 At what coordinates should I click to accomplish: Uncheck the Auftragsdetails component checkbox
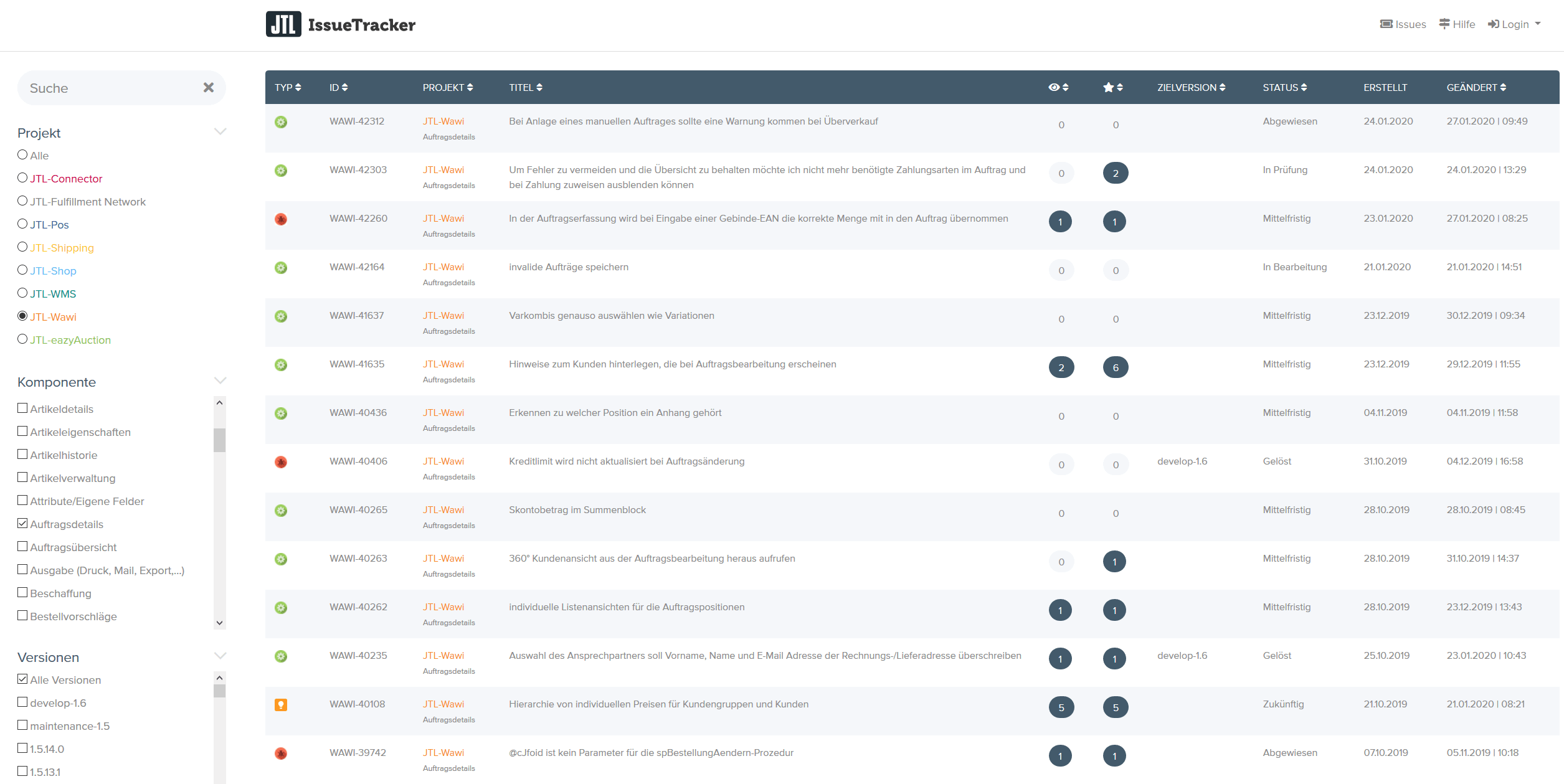point(22,524)
